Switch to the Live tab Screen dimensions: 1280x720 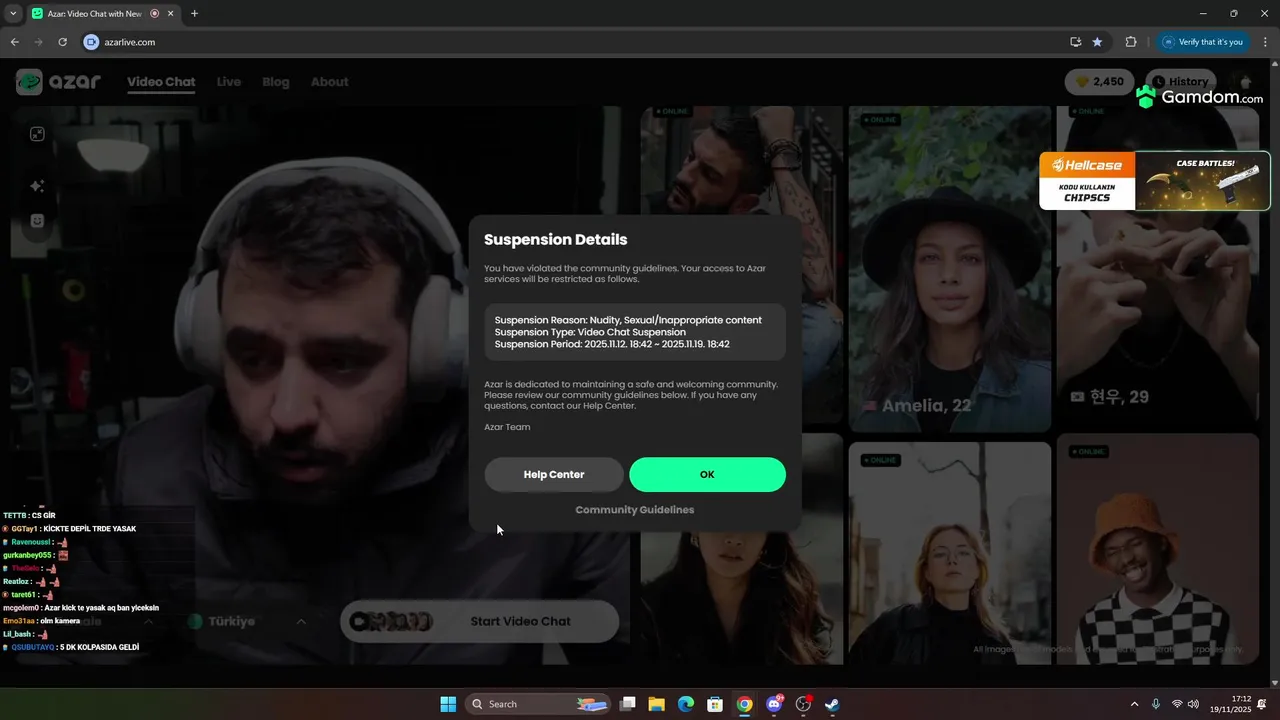point(229,82)
